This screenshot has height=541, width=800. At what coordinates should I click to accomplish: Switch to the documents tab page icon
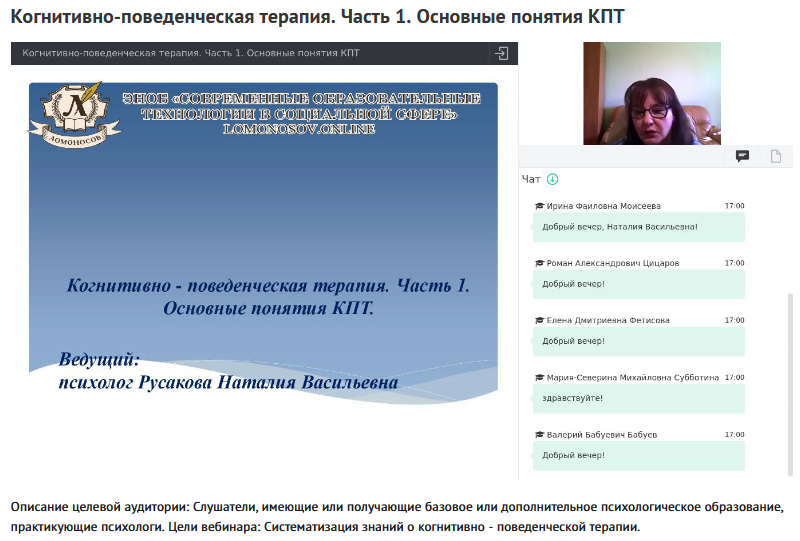click(775, 156)
